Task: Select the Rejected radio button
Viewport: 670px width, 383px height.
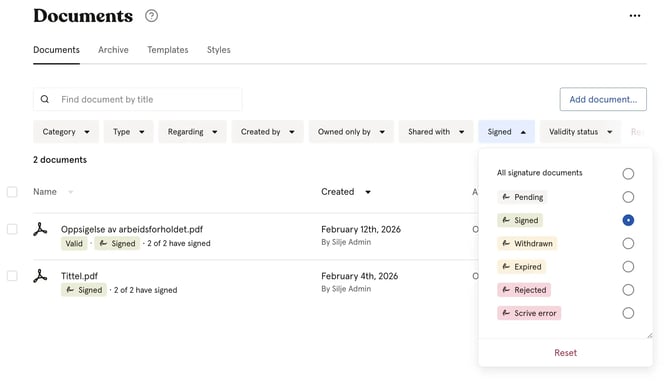Action: (x=628, y=290)
